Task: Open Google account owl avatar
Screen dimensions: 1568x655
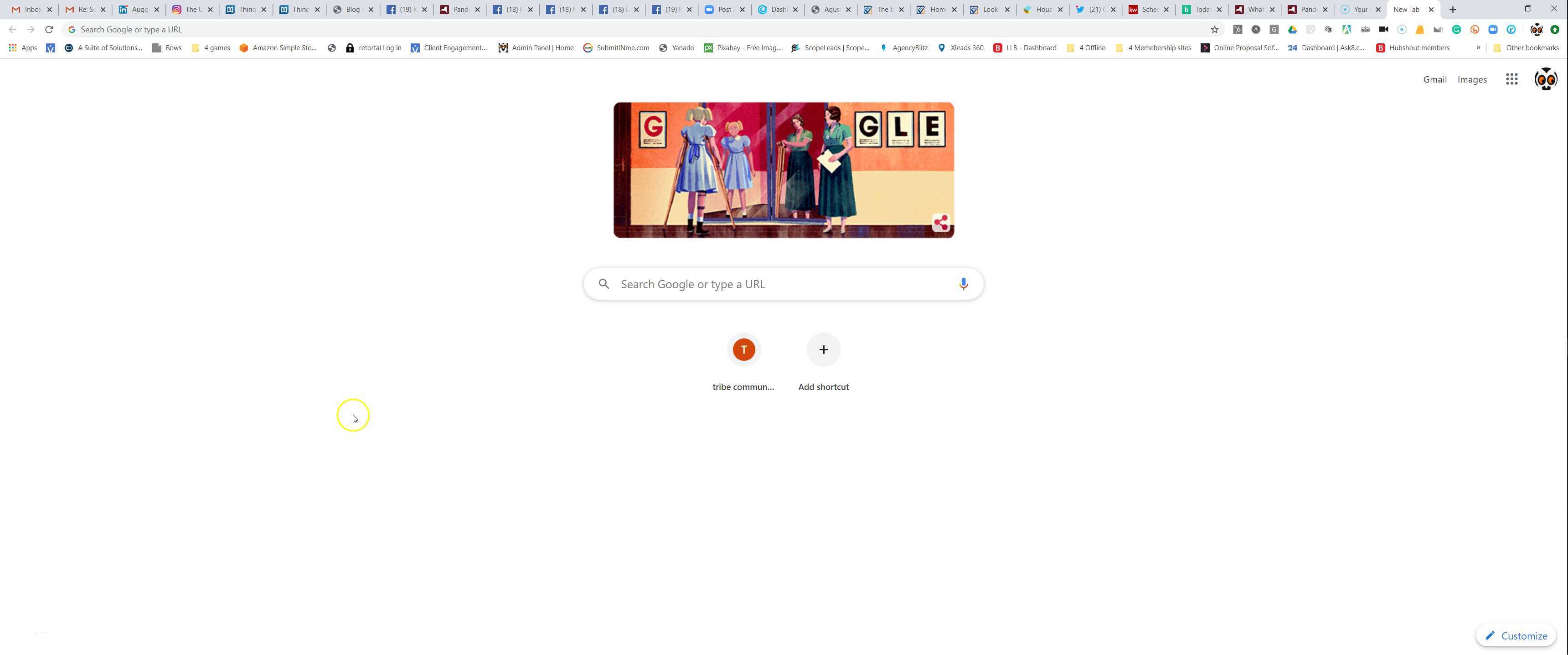Action: pyautogui.click(x=1546, y=79)
